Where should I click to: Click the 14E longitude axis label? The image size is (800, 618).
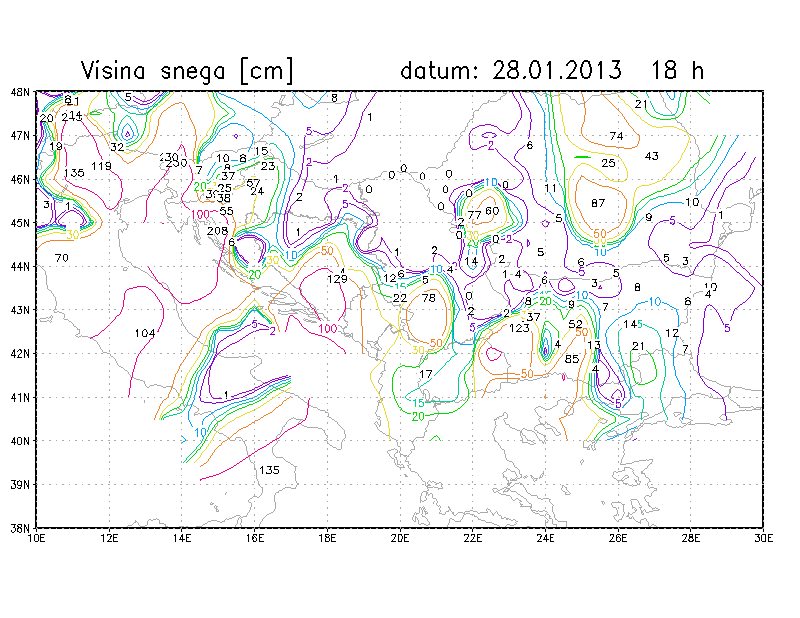pos(182,538)
